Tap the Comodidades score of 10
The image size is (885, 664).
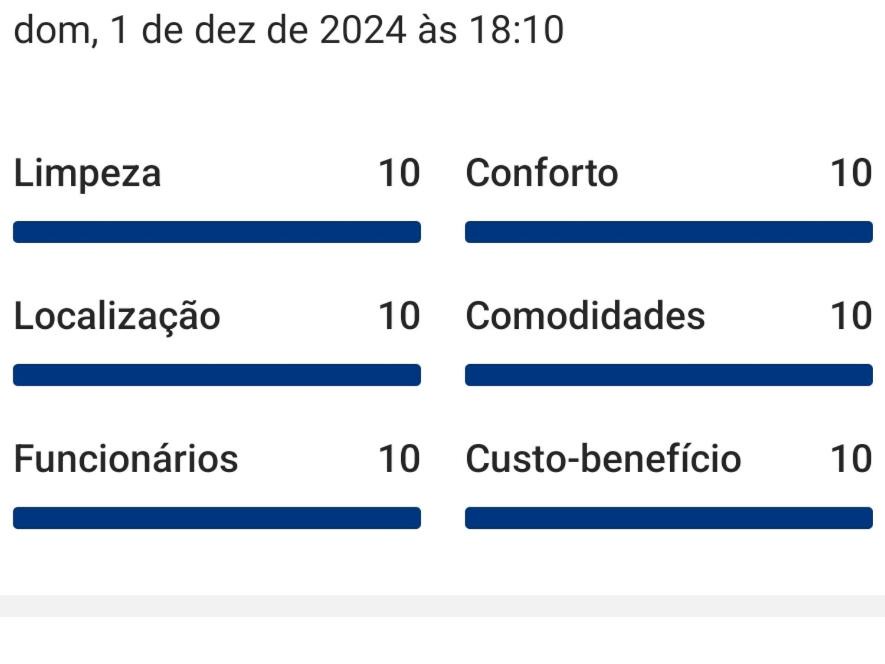[851, 317]
